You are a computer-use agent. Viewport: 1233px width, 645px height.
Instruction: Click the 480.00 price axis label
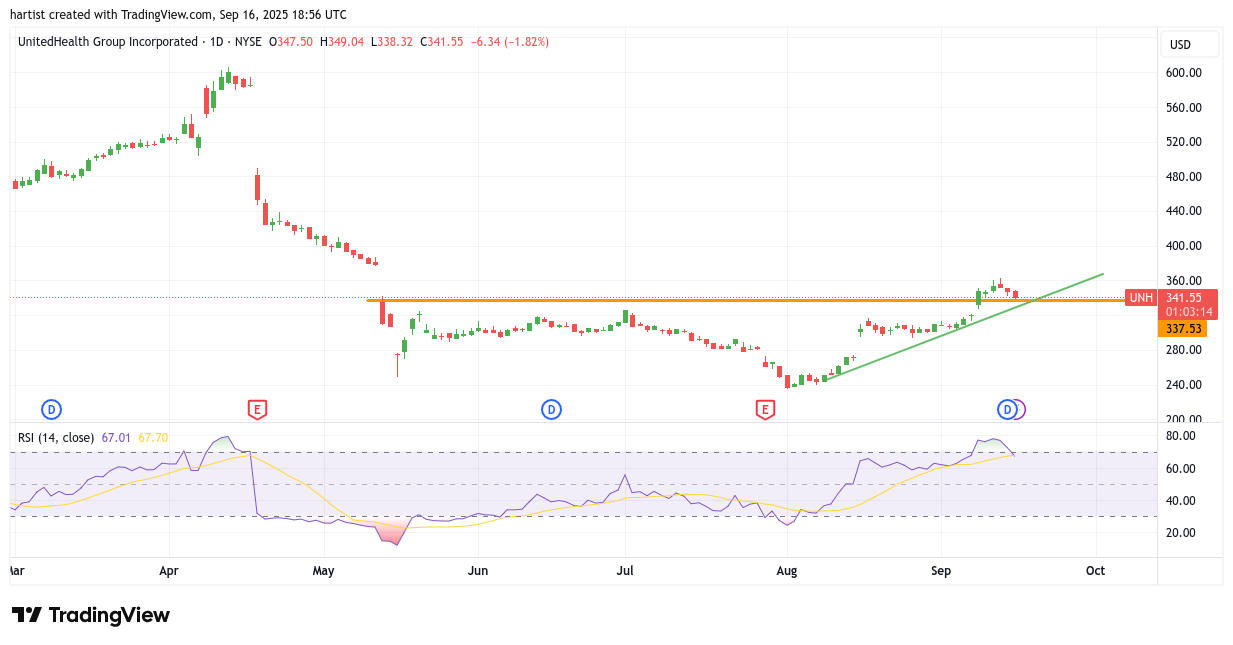pyautogui.click(x=1184, y=177)
